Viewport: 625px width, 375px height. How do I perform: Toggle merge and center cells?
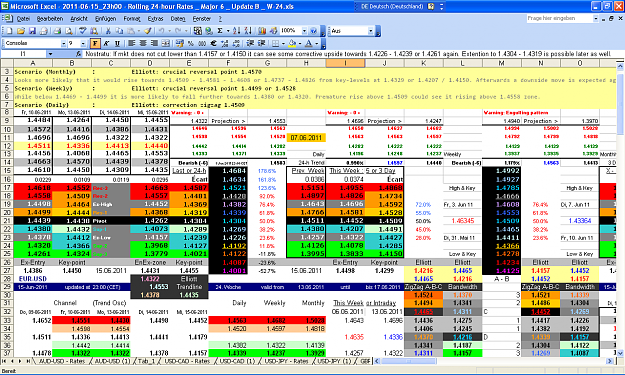pyautogui.click(x=166, y=43)
